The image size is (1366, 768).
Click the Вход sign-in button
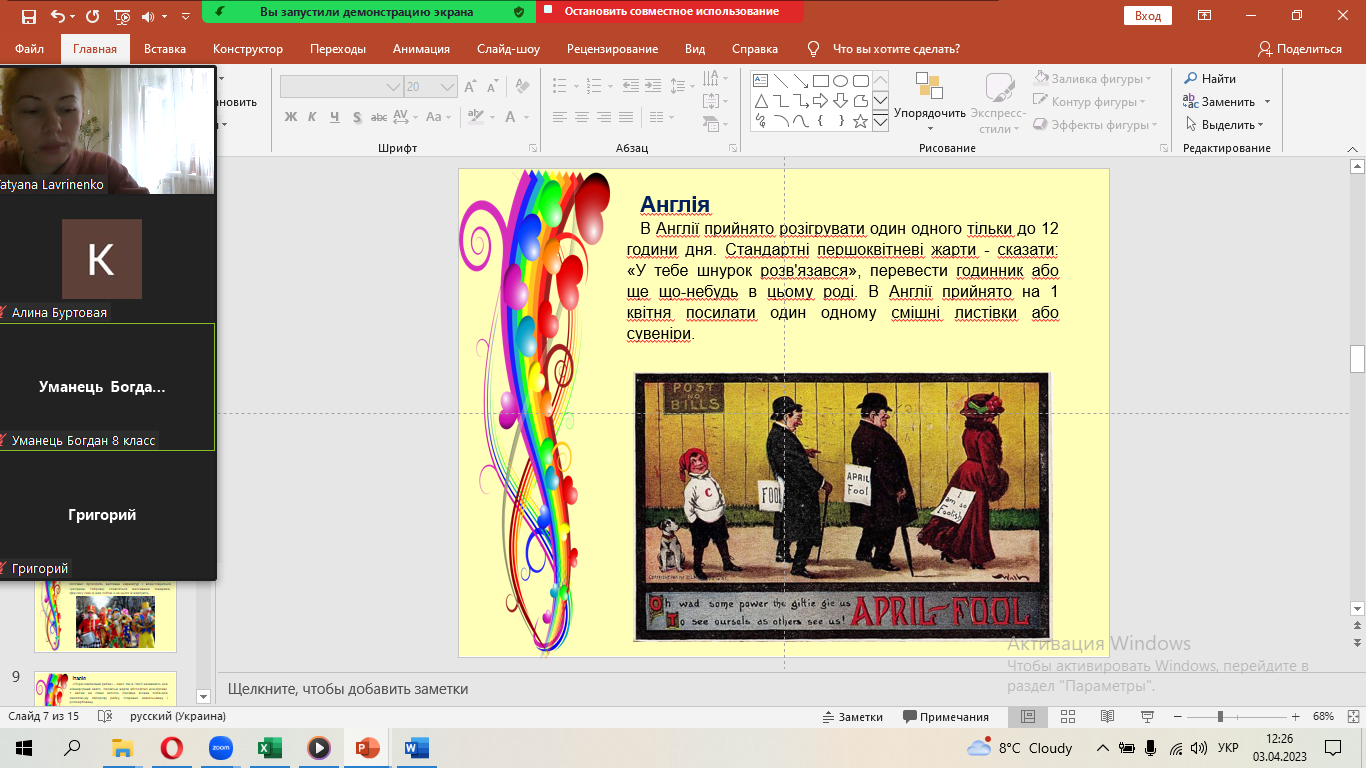coord(1147,16)
